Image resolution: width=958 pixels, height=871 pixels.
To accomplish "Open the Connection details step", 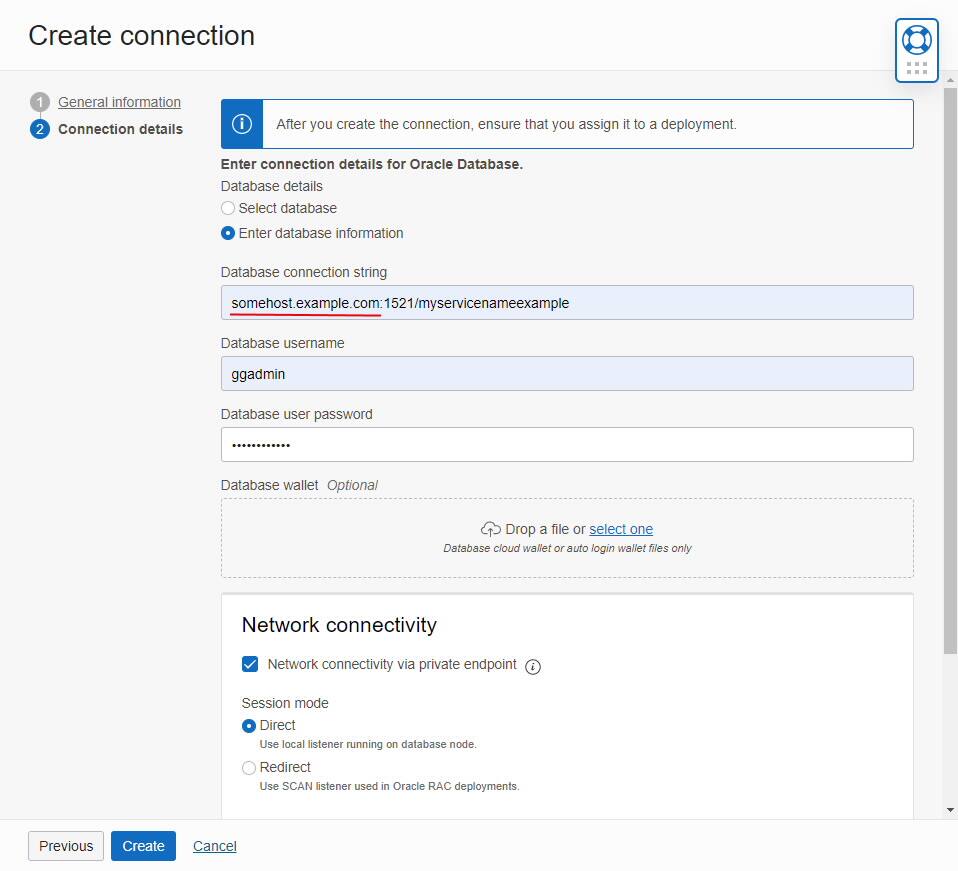I will coord(120,129).
